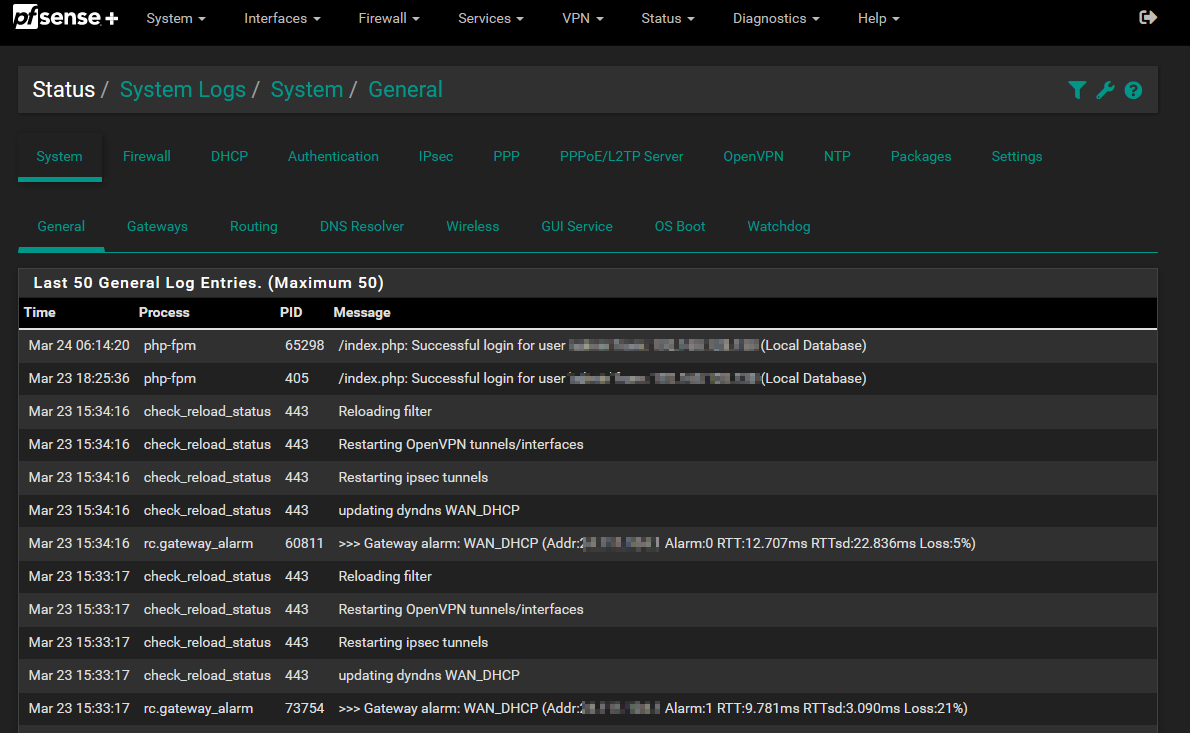Image resolution: width=1190 pixels, height=733 pixels.
Task: Switch to the Authentication log tab
Action: pos(333,156)
